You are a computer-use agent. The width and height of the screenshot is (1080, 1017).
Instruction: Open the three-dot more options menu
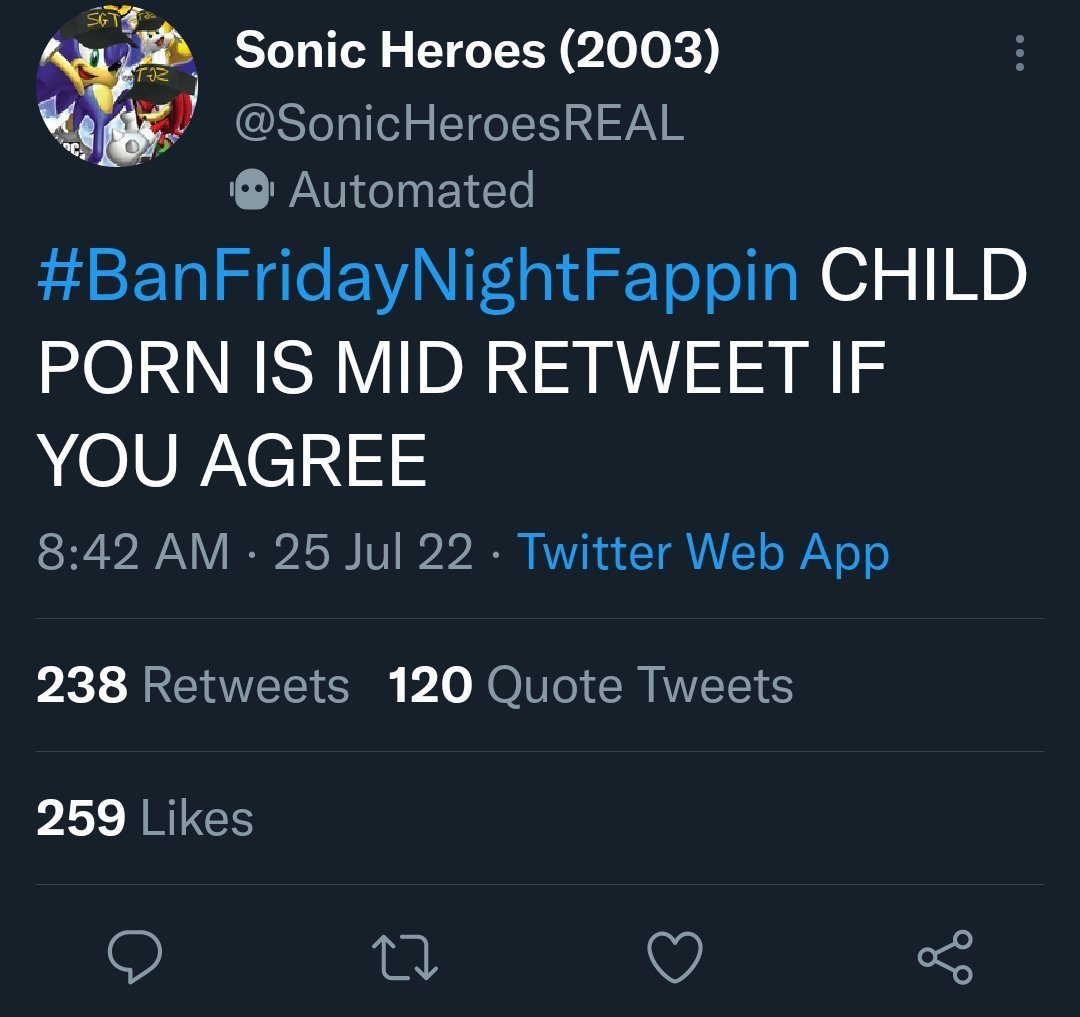pos(1020,53)
